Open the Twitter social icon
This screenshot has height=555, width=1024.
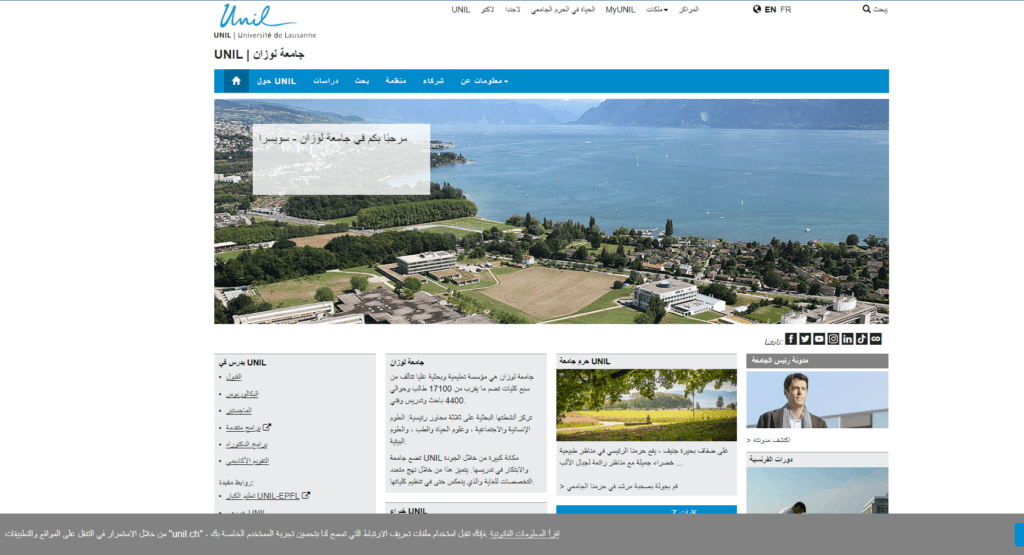805,339
